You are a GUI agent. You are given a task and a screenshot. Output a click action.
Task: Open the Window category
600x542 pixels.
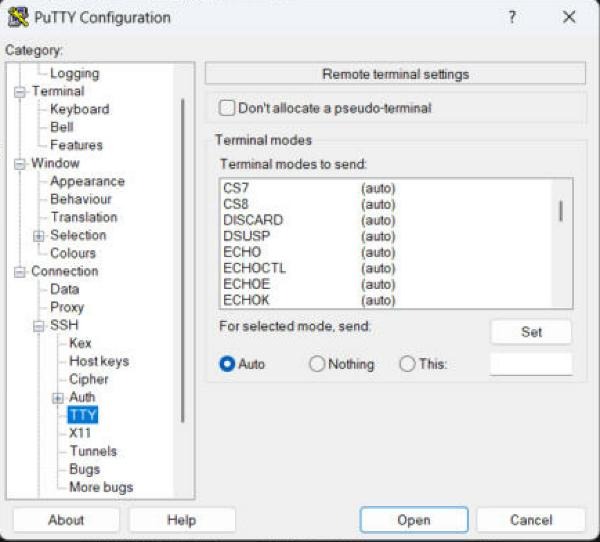pyautogui.click(x=55, y=163)
